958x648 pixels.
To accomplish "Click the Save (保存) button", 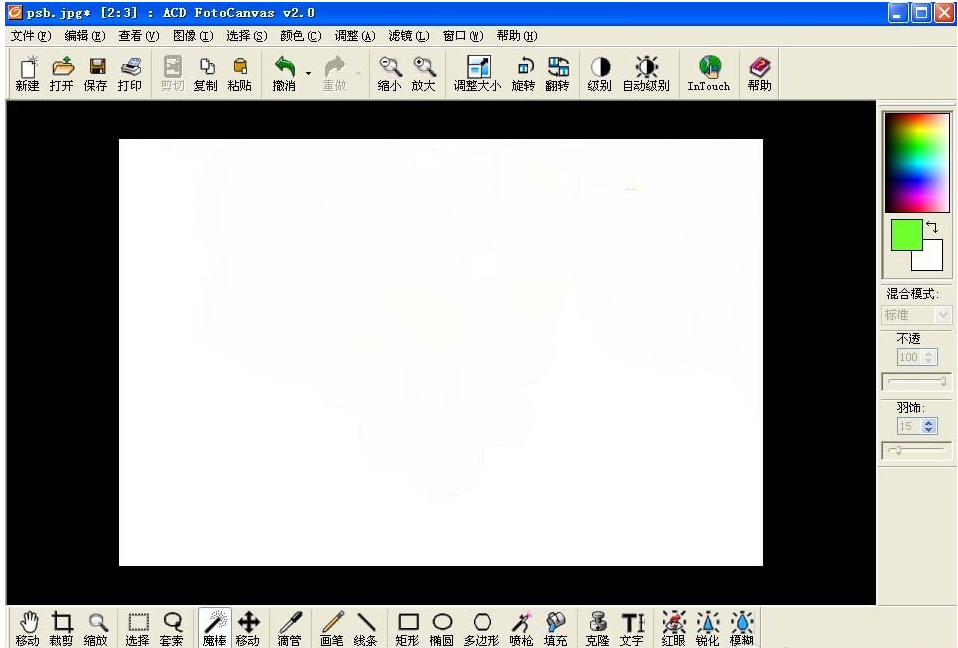I will coord(96,74).
